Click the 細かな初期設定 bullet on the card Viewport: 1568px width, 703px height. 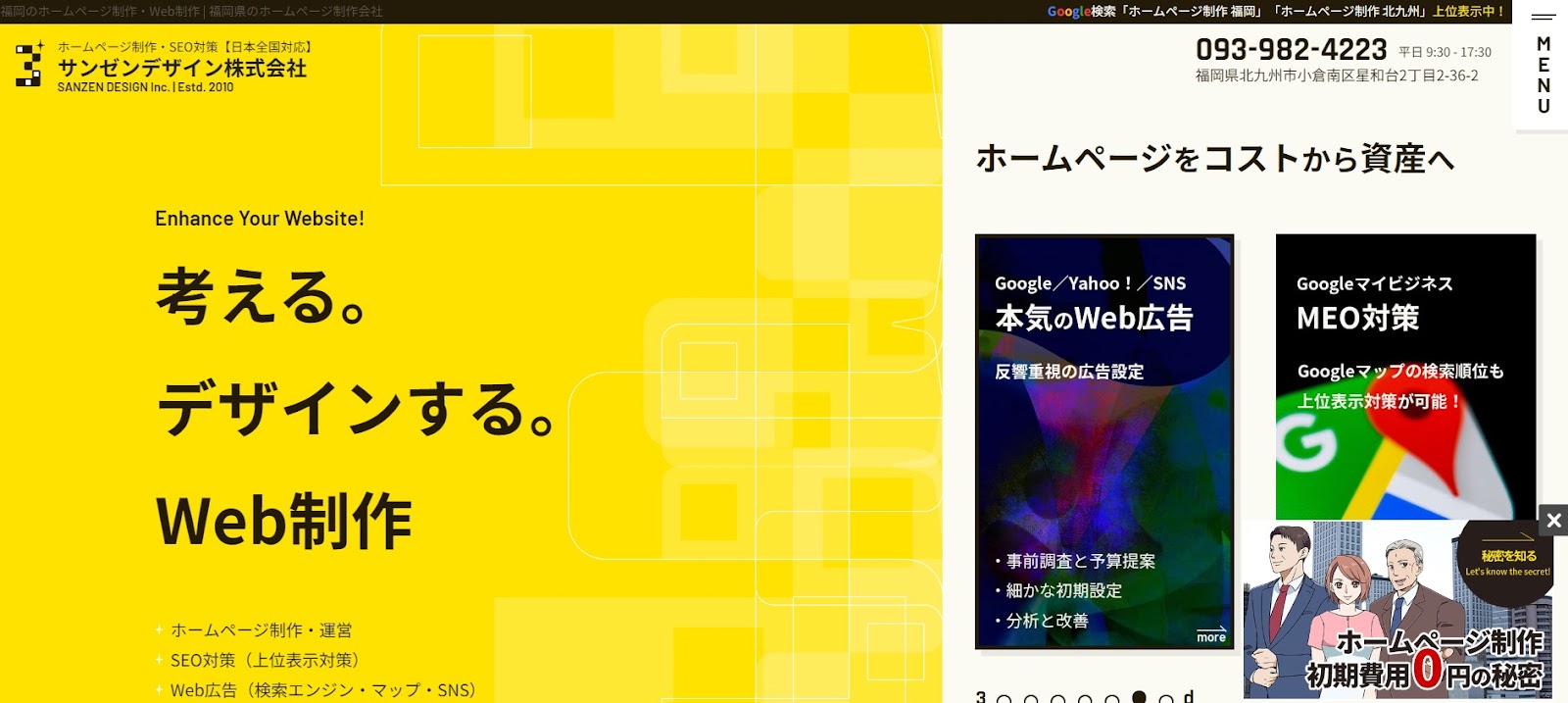pos(1058,590)
